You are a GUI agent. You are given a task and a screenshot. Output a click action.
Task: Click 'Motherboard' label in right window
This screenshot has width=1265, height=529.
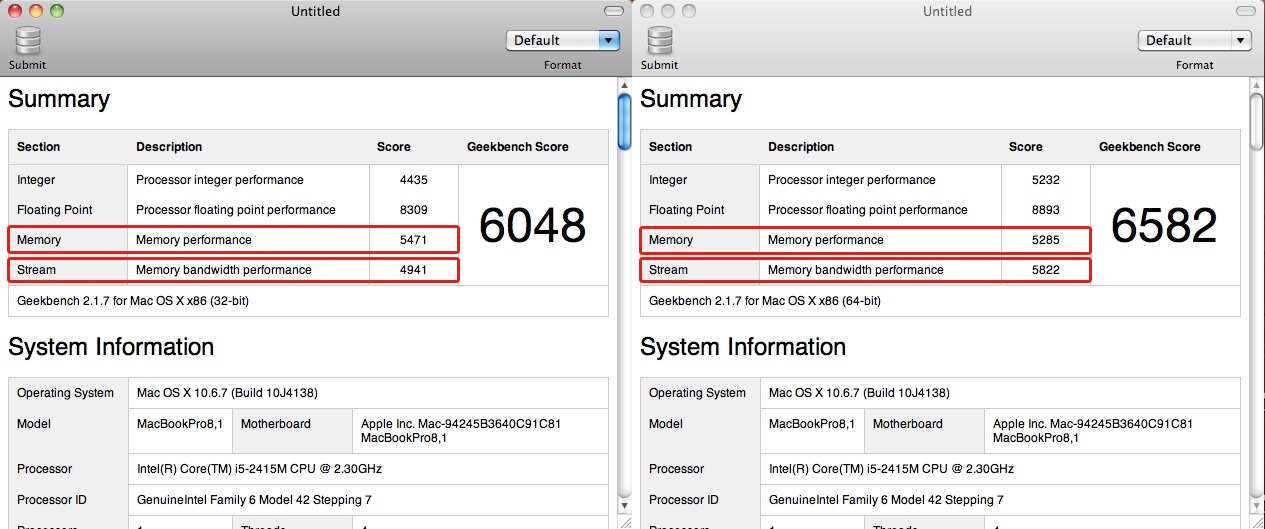[908, 424]
